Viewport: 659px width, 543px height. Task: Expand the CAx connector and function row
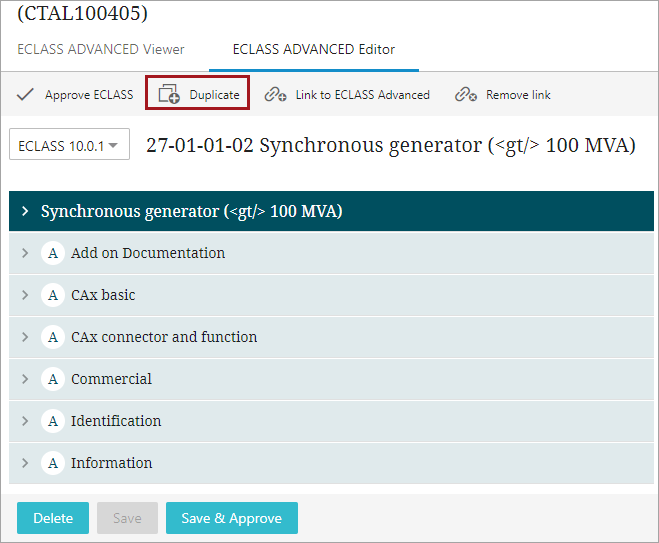(x=331, y=337)
